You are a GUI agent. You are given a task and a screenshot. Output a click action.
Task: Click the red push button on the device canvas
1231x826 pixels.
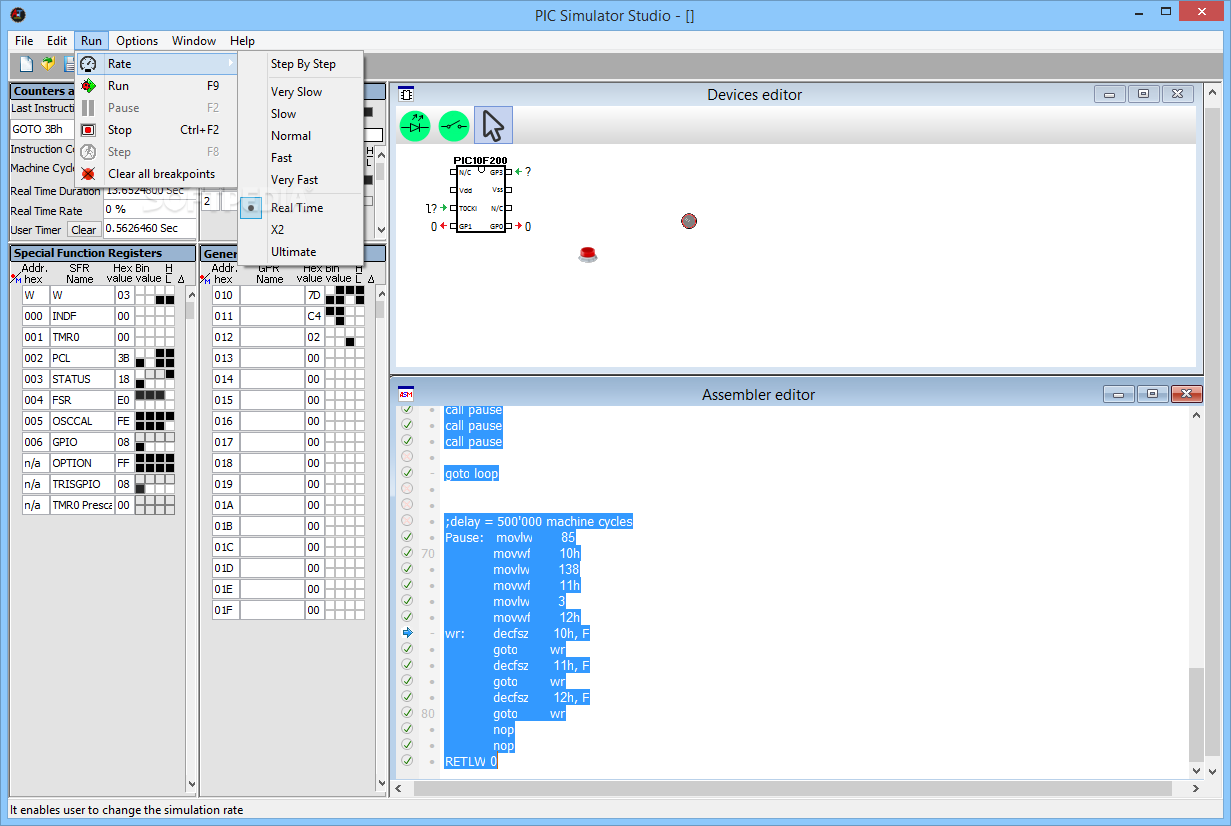(x=588, y=254)
